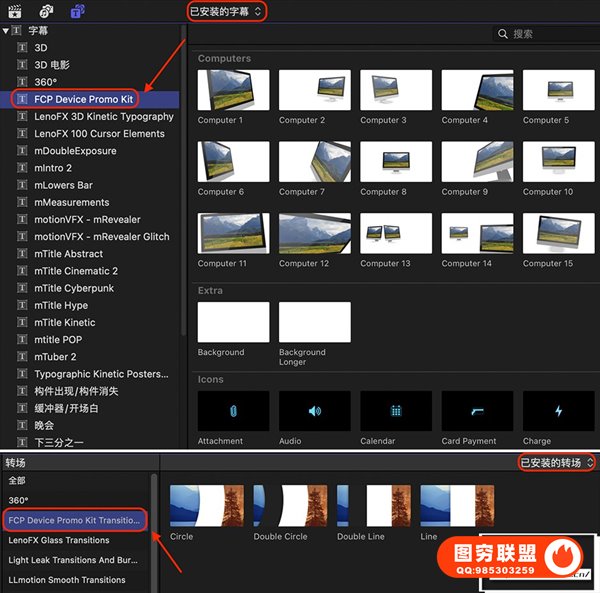
Task: Select the Card Payment icon preset
Action: pos(476,410)
